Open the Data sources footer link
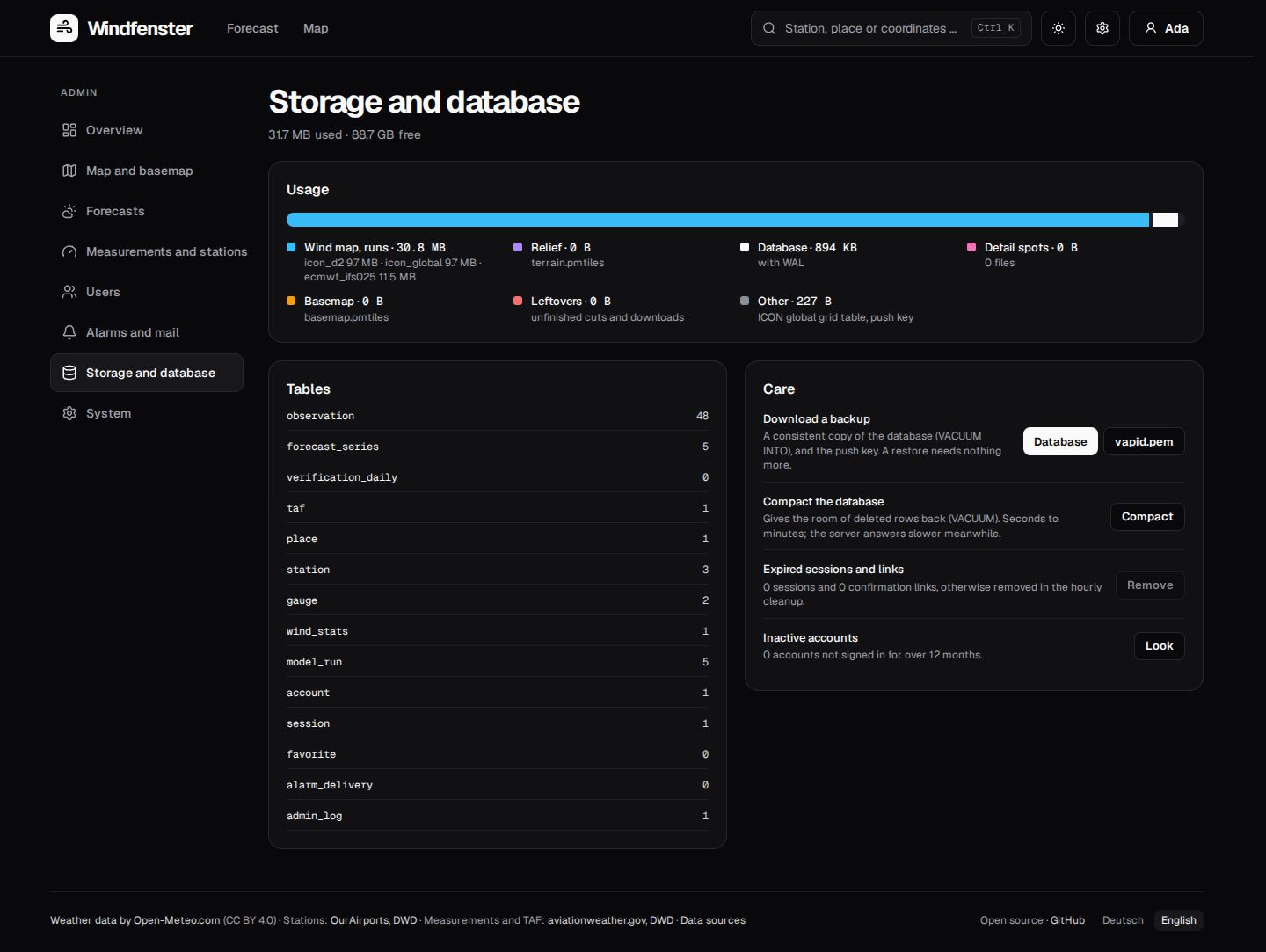 (713, 920)
